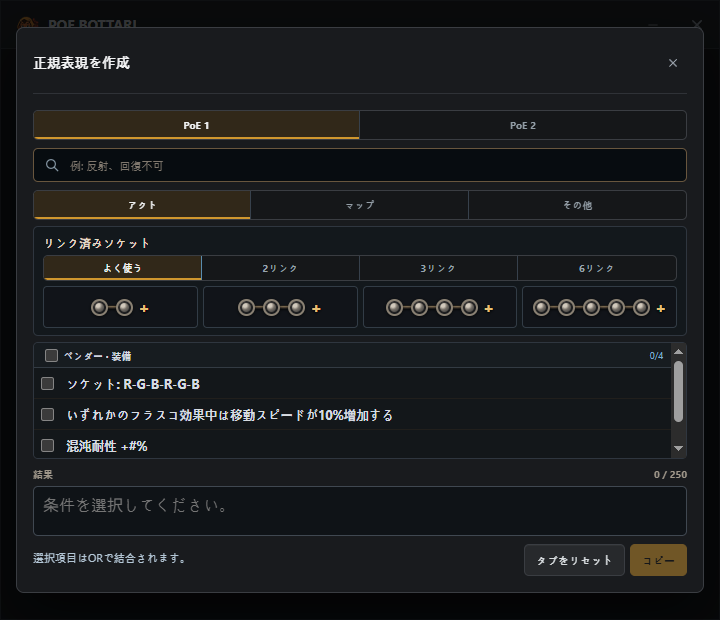The image size is (720, 620).
Task: Click the タブをリセット button
Action: point(574,560)
